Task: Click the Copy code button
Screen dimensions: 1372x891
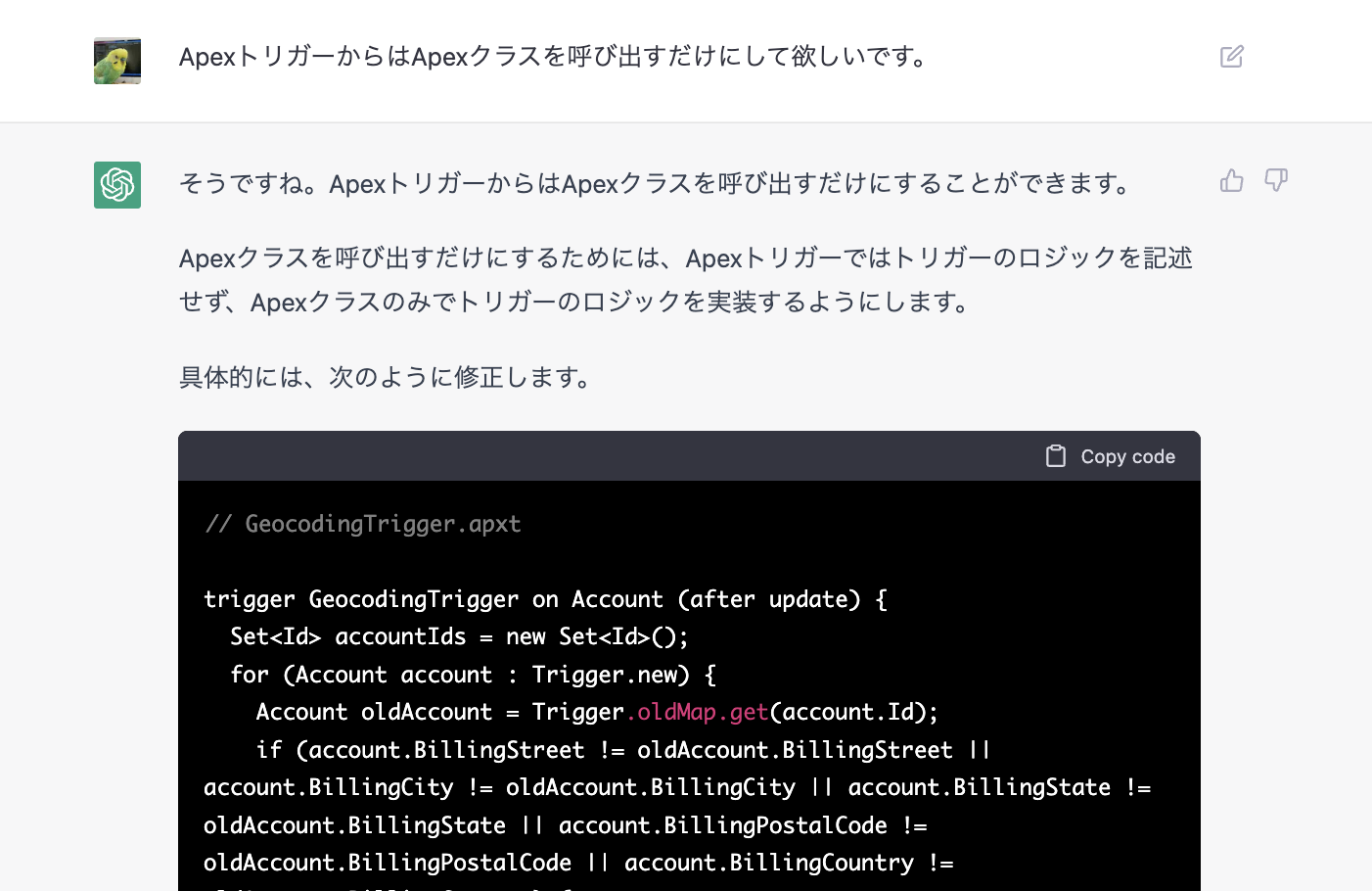Action: click(1110, 456)
